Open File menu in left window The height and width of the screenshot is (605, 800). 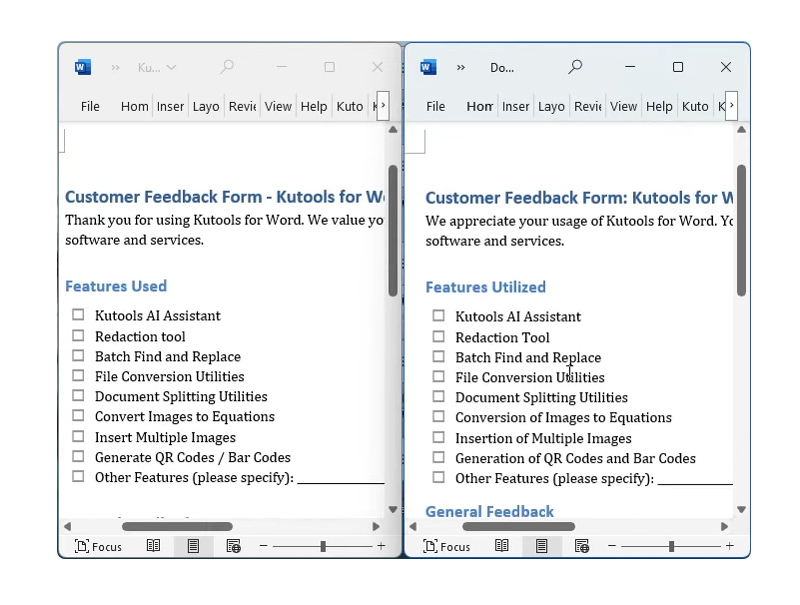pos(90,106)
